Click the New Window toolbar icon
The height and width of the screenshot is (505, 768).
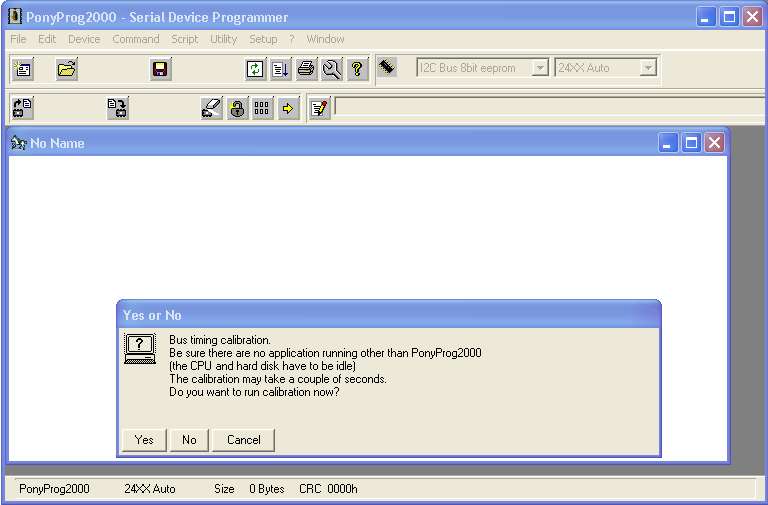pos(22,69)
